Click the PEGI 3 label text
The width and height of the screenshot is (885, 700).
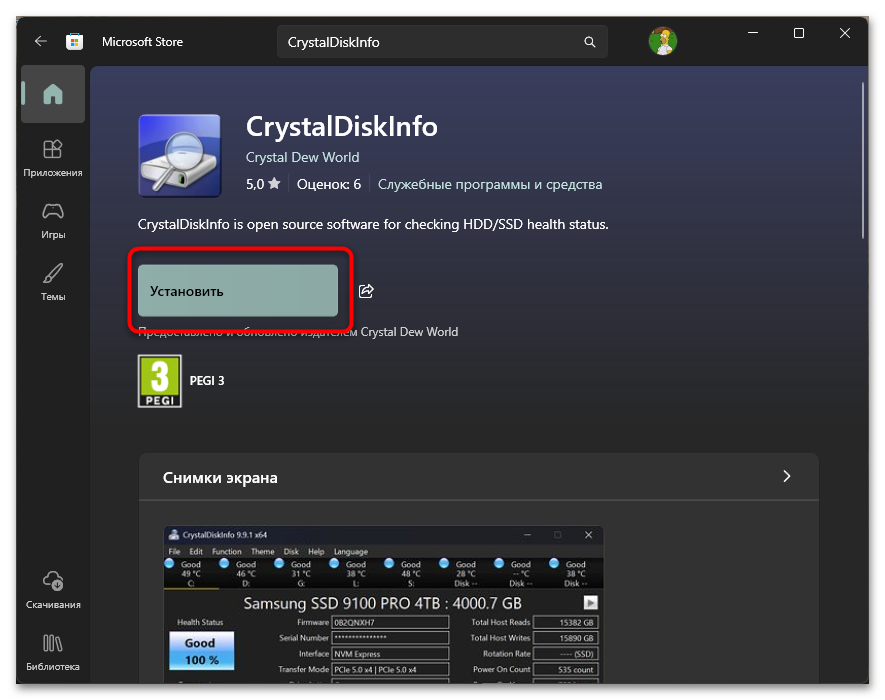pyautogui.click(x=207, y=381)
